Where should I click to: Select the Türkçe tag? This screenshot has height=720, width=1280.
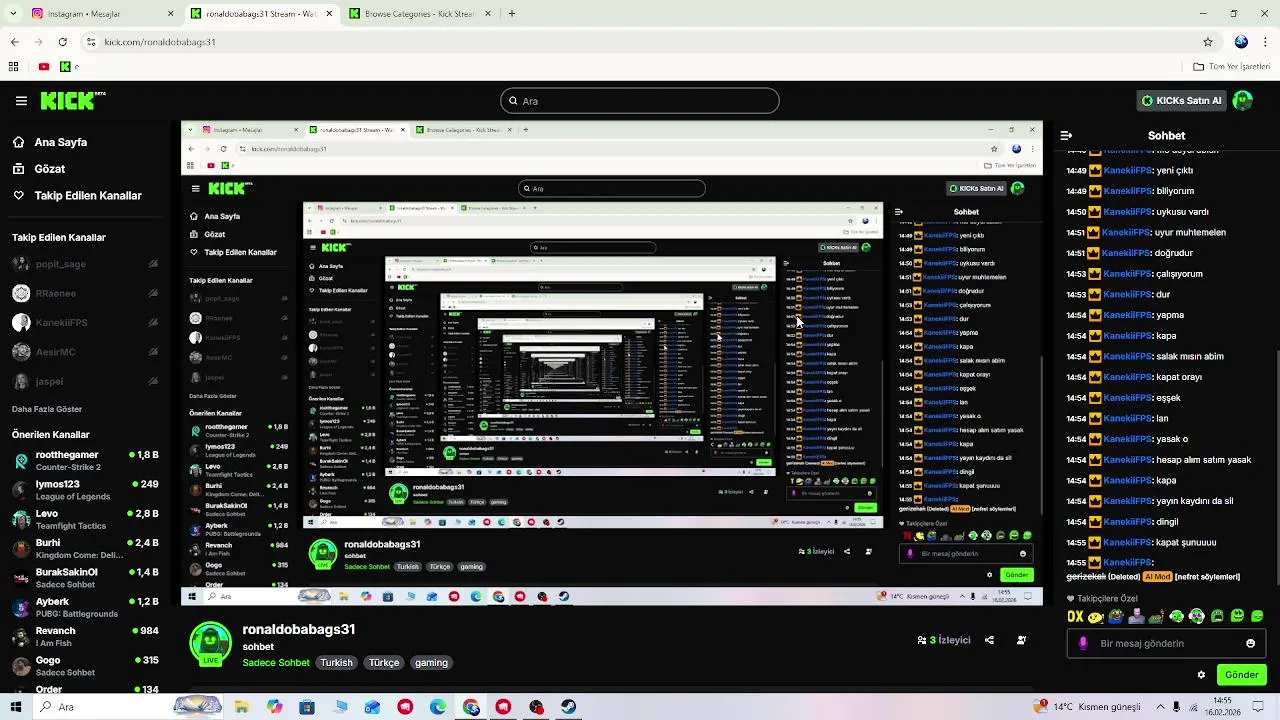click(384, 663)
